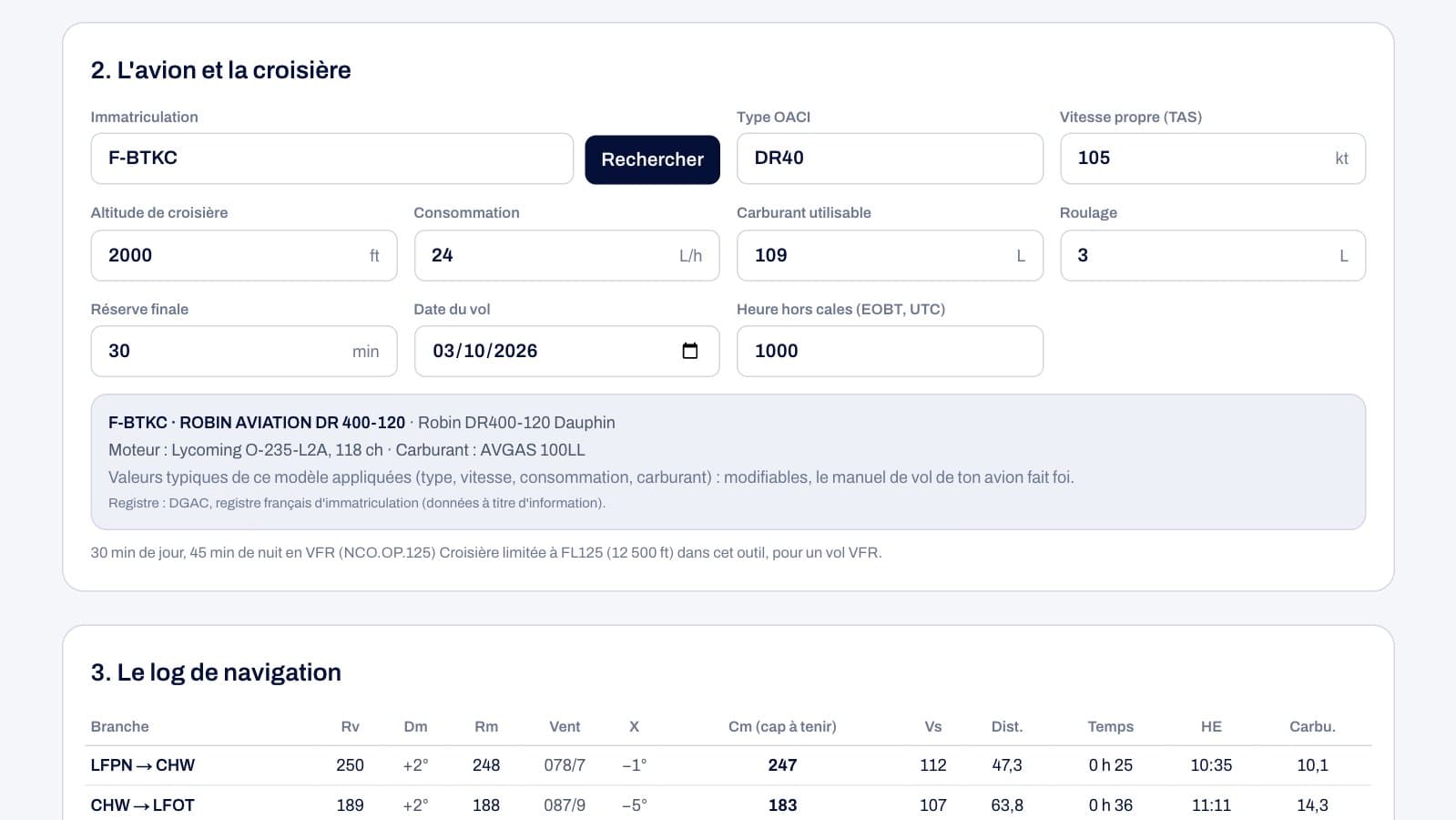Click the Carbu. column header
Image resolution: width=1456 pixels, height=820 pixels.
click(1312, 726)
